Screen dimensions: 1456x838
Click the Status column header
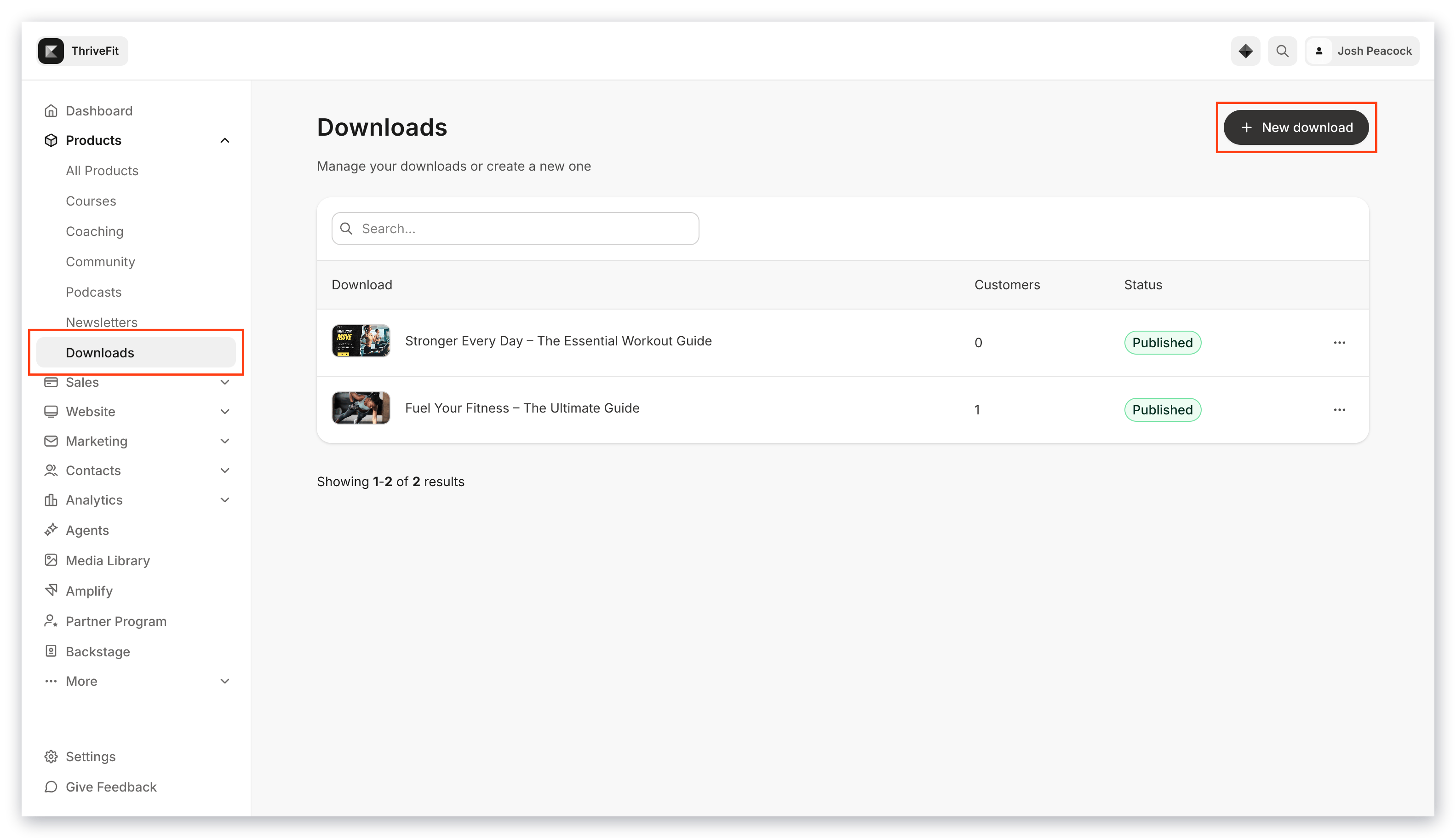click(1143, 285)
